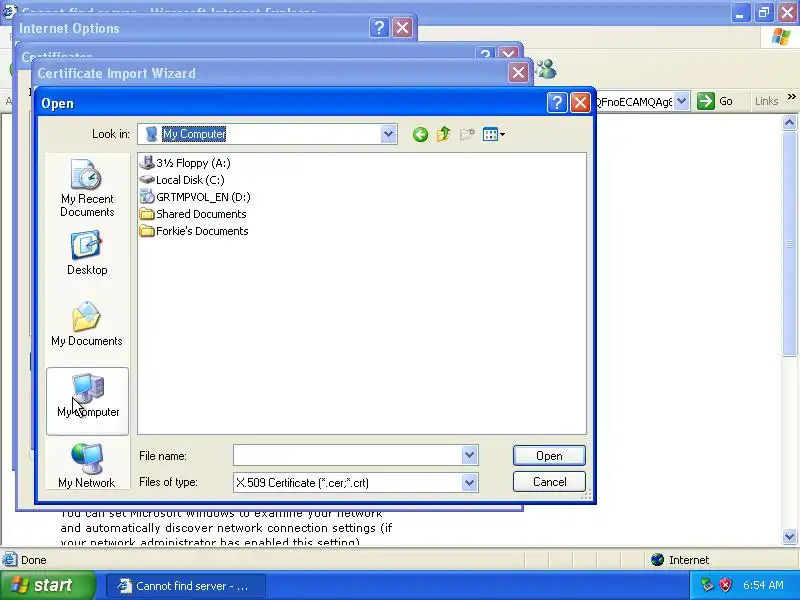Image resolution: width=800 pixels, height=600 pixels.
Task: Select the Local Disk (C:) drive
Action: click(x=182, y=180)
